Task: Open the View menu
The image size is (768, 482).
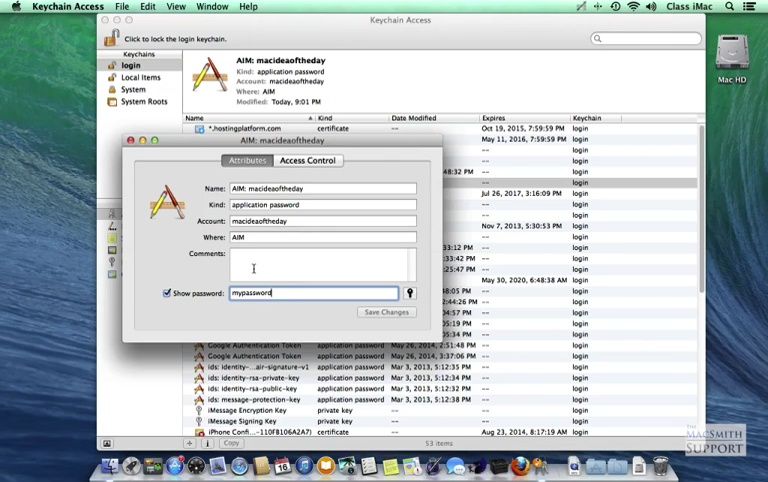Action: pyautogui.click(x=176, y=6)
